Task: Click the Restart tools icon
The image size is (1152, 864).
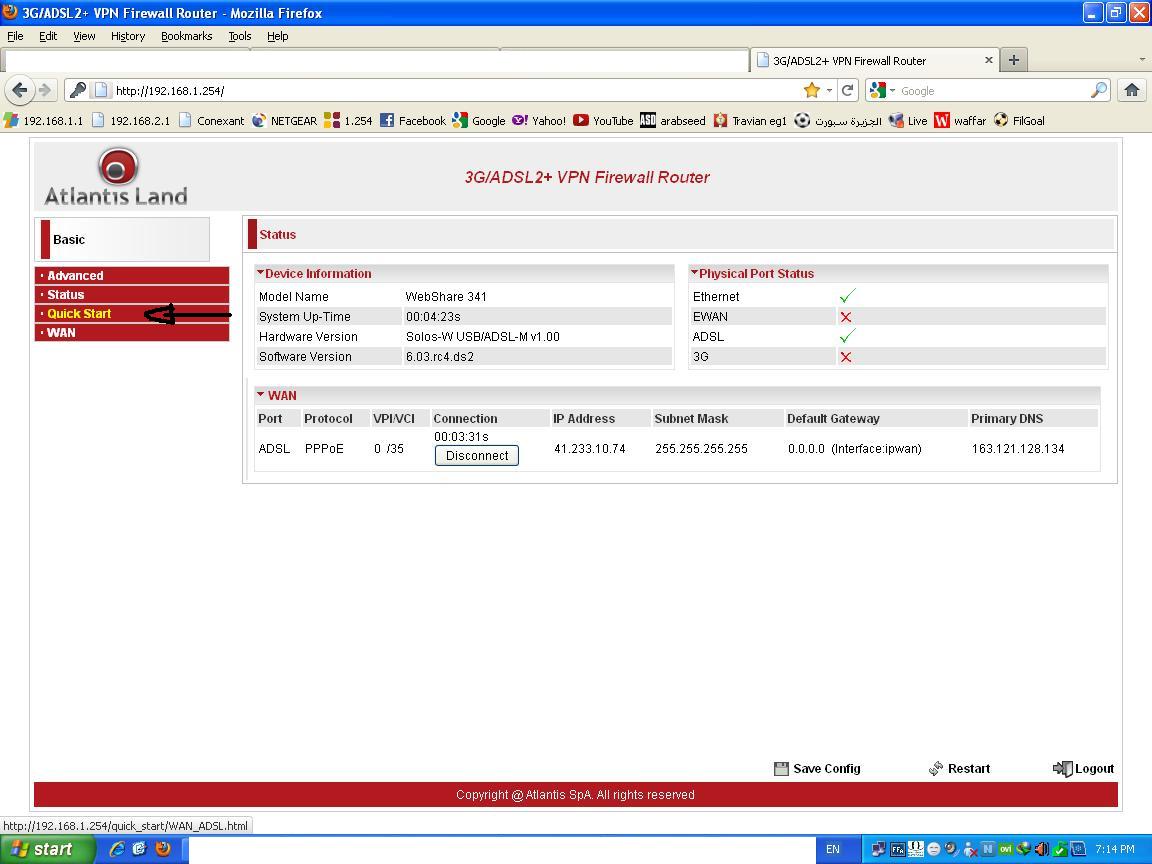Action: point(936,768)
